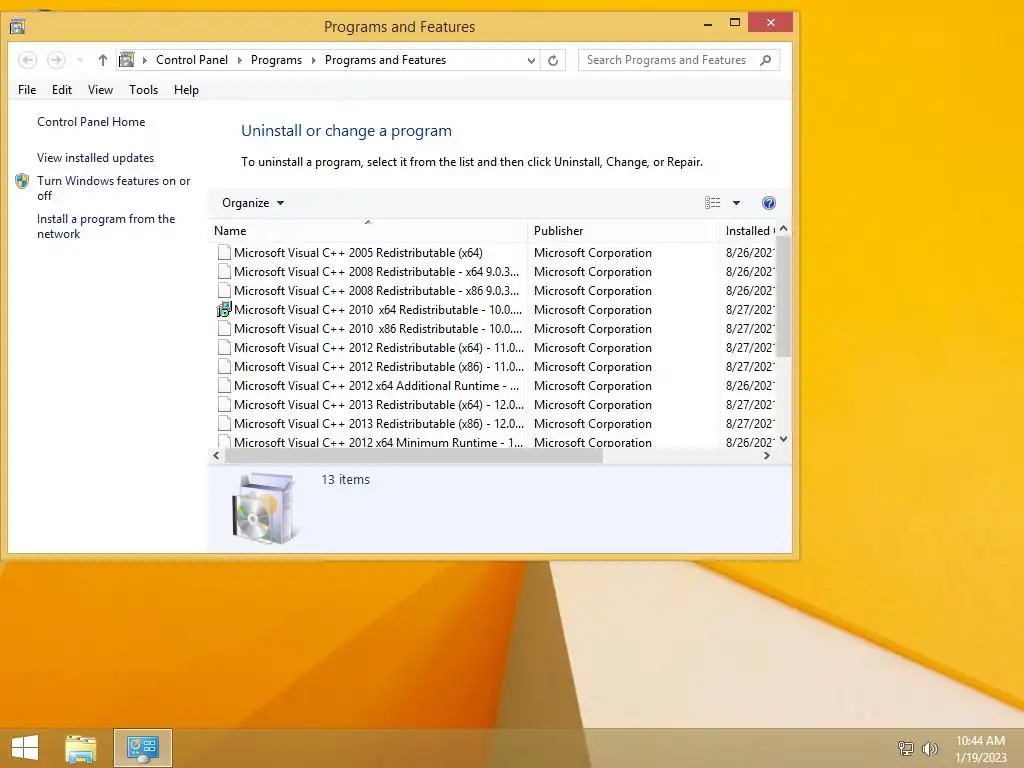Select Visual C++ 2012 Redistributable (x86) row
The height and width of the screenshot is (768, 1024).
click(496, 366)
